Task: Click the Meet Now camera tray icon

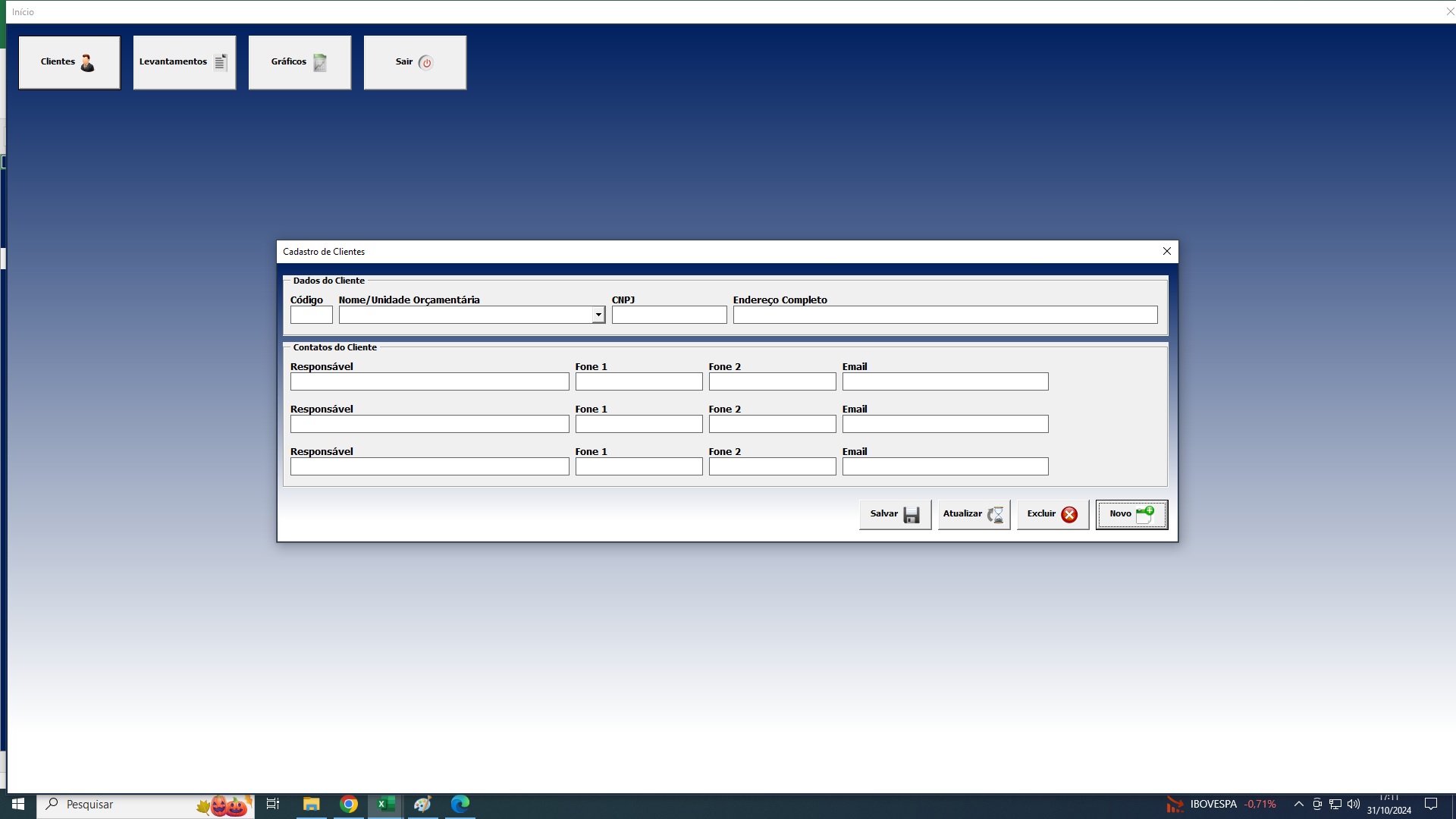Action: pyautogui.click(x=1317, y=804)
